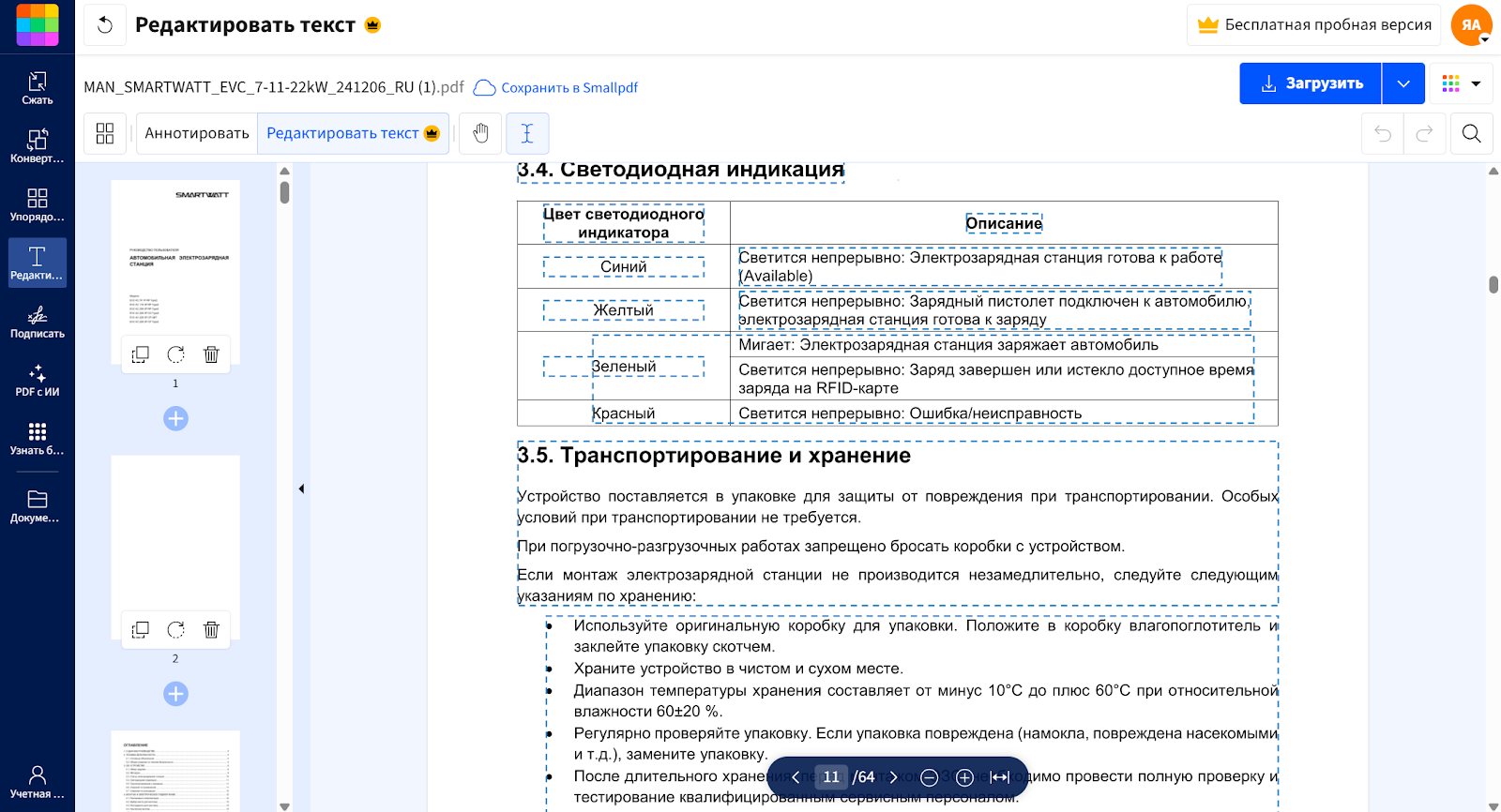Open the PDF с ИИ tool
The height and width of the screenshot is (812, 1501).
38,380
